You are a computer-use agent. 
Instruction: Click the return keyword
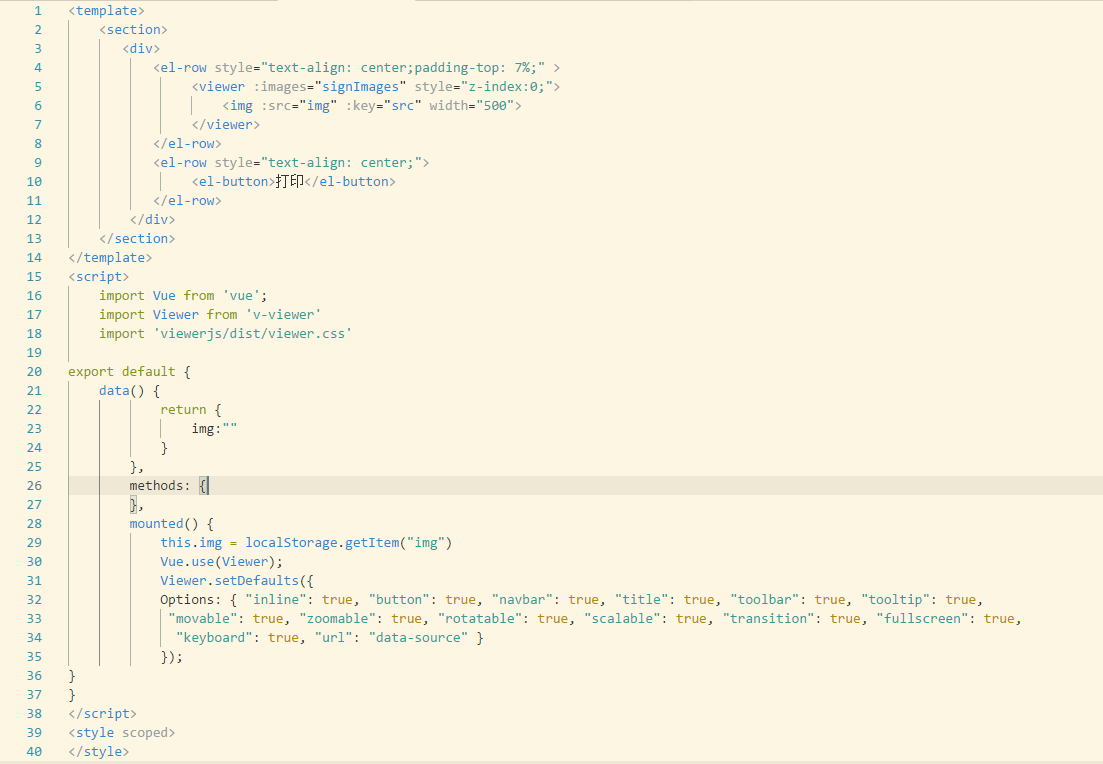tap(183, 409)
